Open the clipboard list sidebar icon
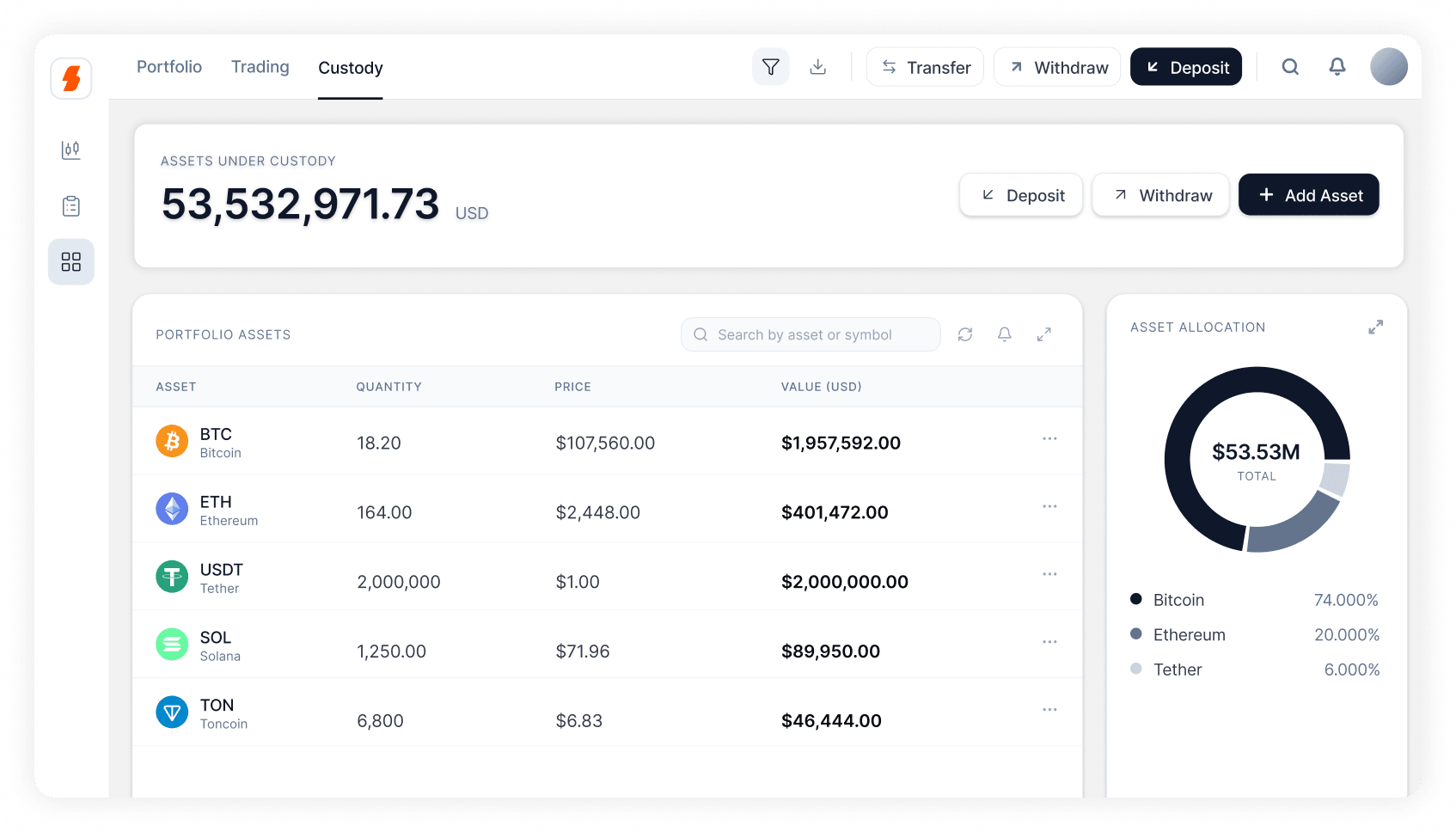This screenshot has width=1456, height=832. point(71,206)
